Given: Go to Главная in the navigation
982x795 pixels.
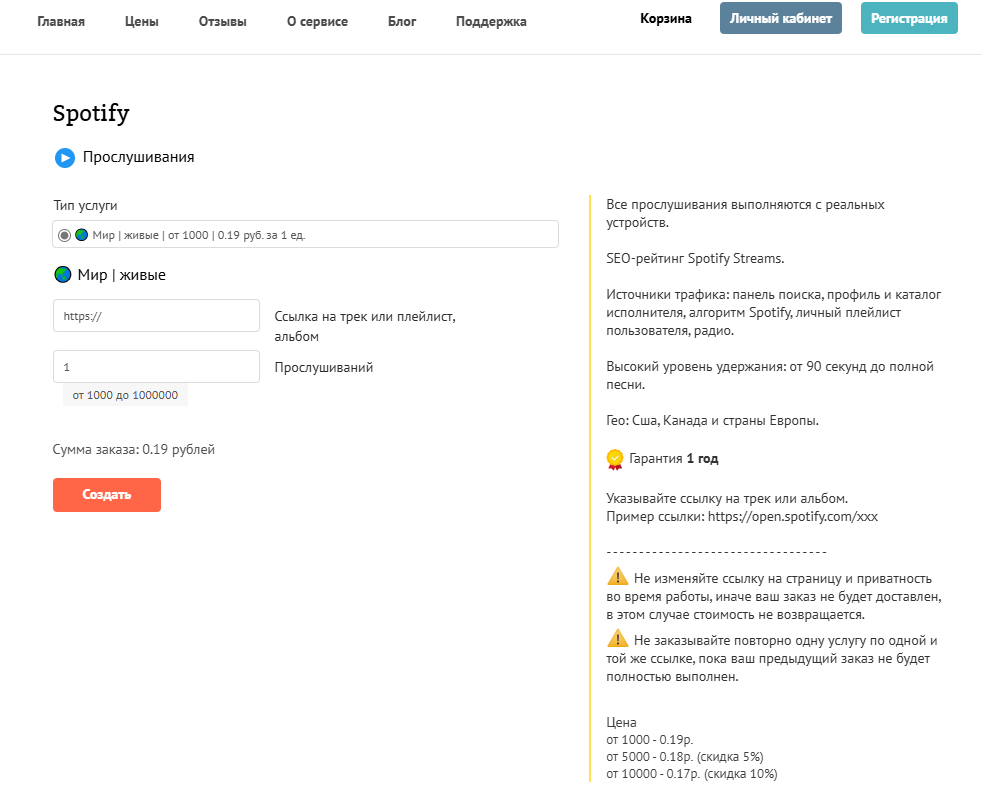Looking at the screenshot, I should (61, 21).
